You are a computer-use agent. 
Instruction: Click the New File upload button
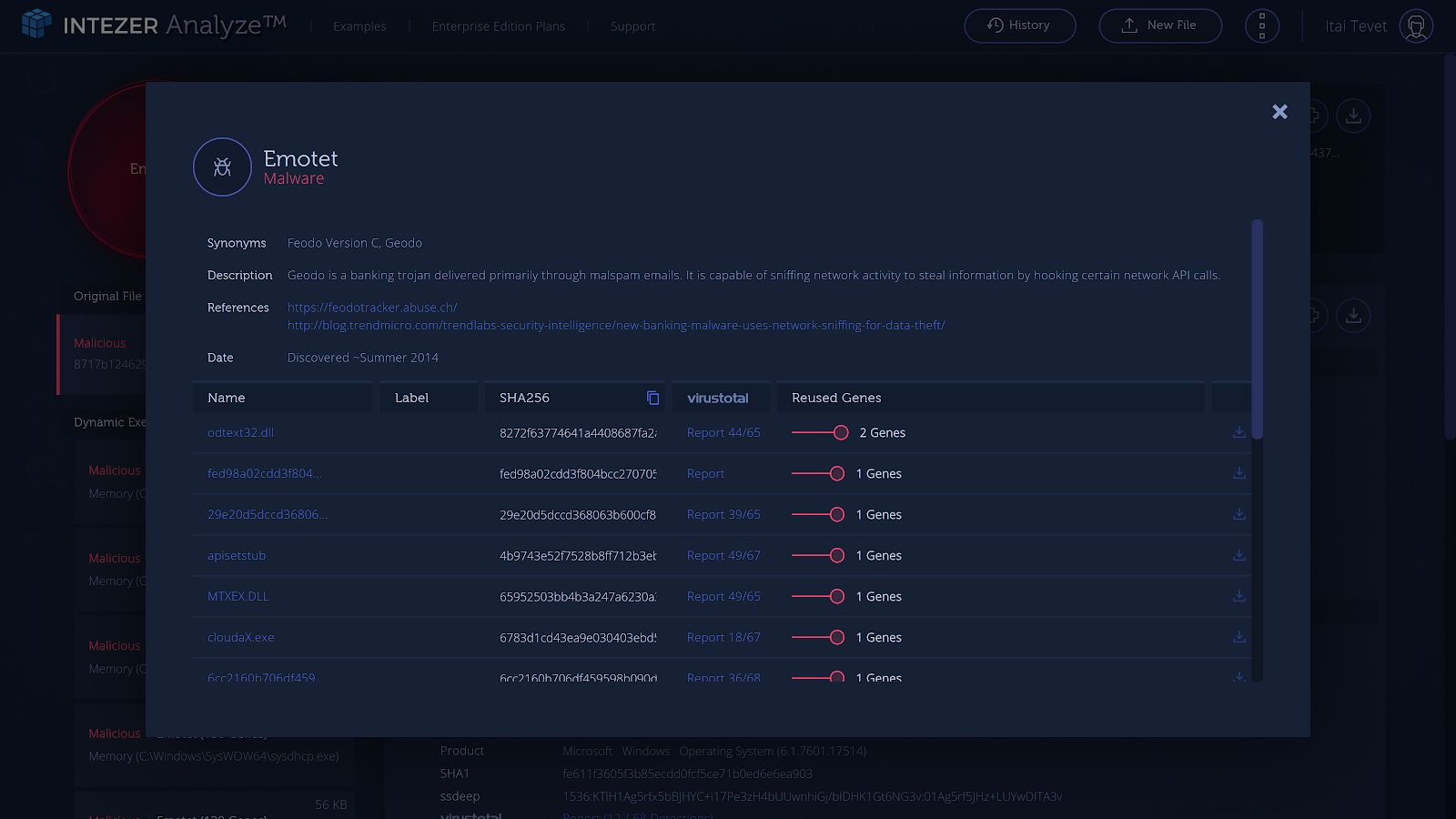click(x=1159, y=25)
